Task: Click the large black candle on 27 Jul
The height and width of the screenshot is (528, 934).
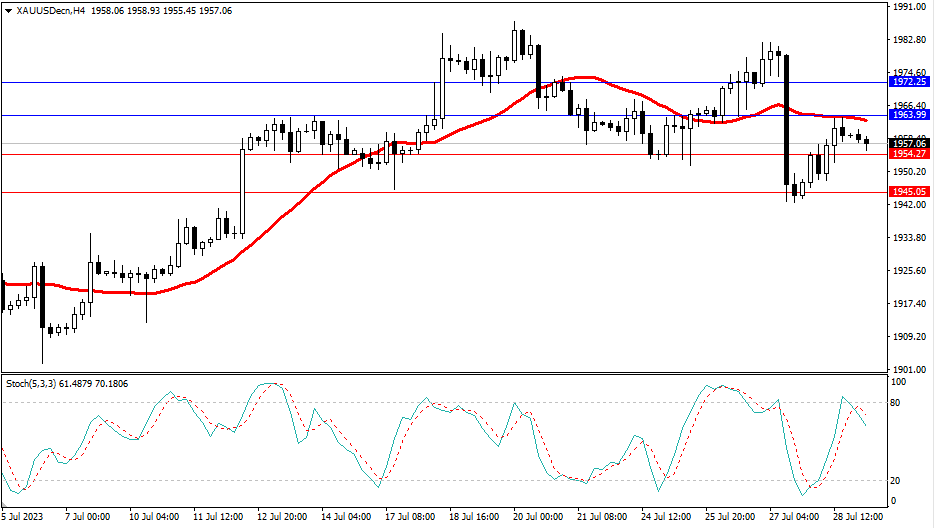Action: [787, 120]
